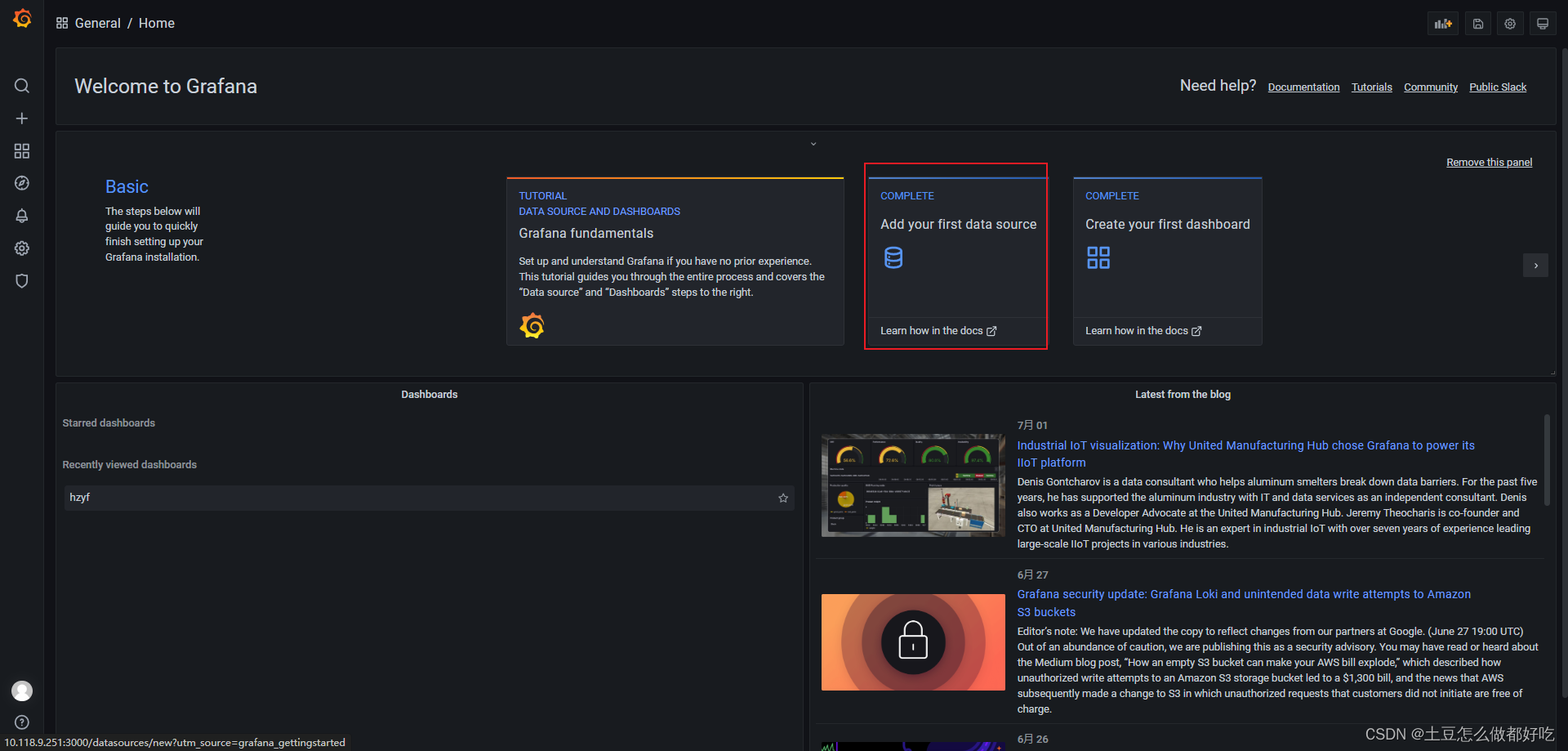Click Add your first data source title

pyautogui.click(x=958, y=224)
